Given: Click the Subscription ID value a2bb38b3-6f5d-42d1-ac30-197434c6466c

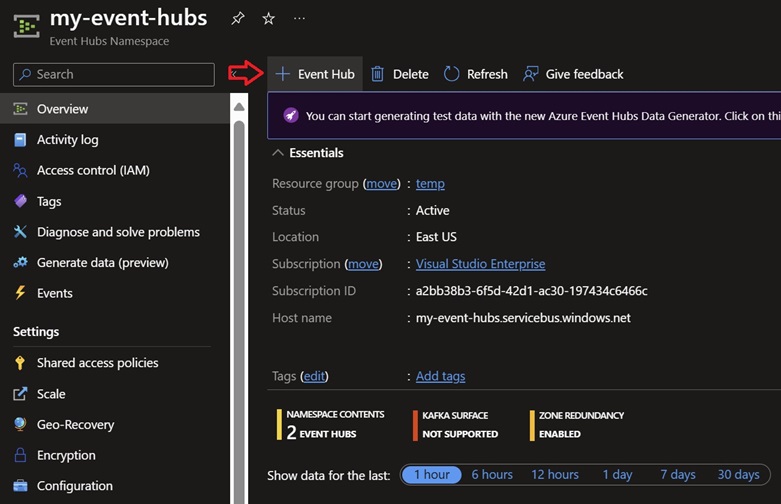Looking at the screenshot, I should [x=531, y=291].
